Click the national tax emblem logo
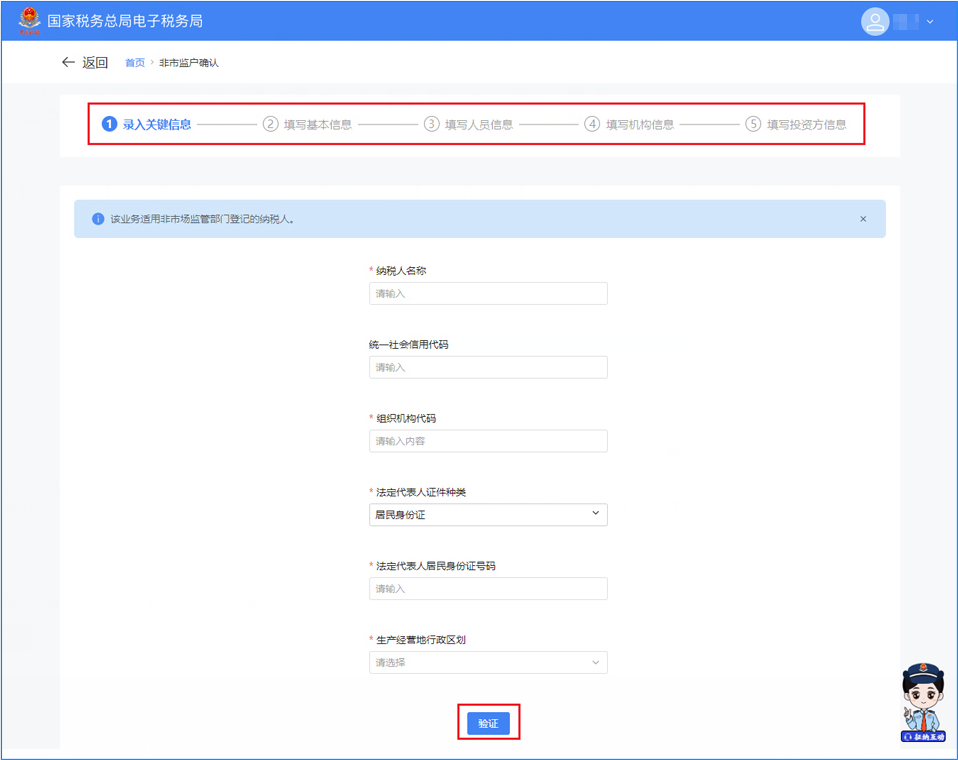This screenshot has width=958, height=760. point(30,20)
